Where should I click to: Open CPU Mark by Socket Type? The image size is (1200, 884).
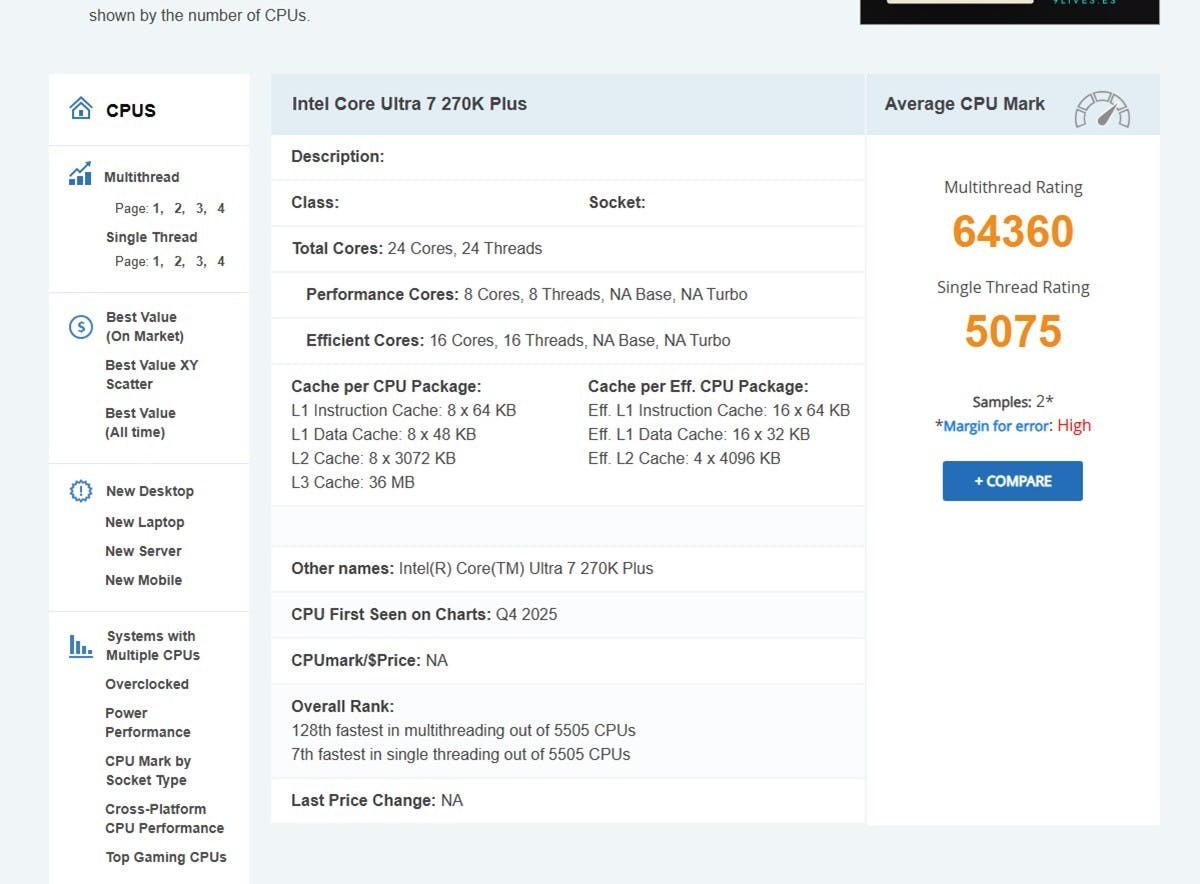coord(147,770)
